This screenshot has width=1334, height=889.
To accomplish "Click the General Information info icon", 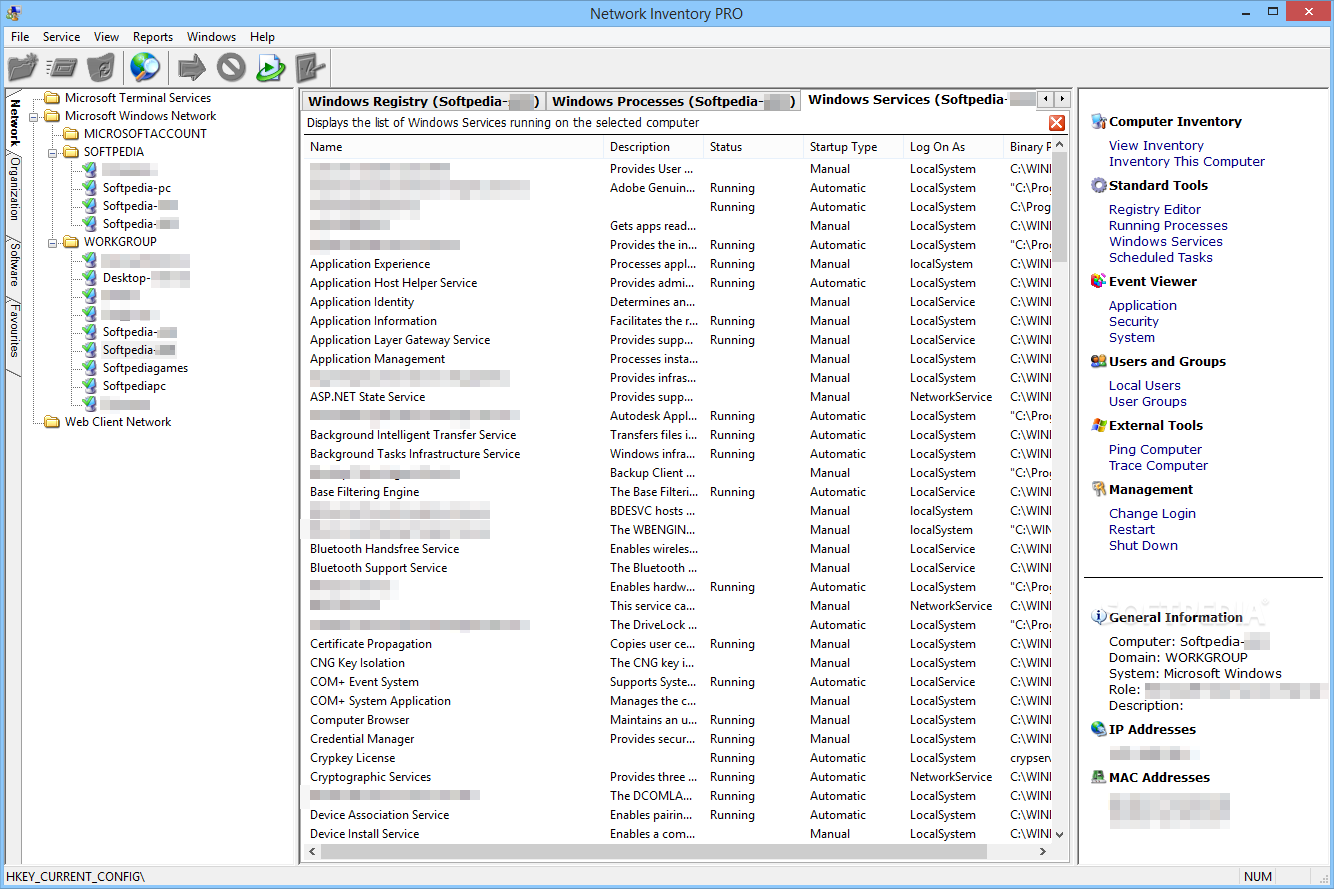I will [1099, 617].
